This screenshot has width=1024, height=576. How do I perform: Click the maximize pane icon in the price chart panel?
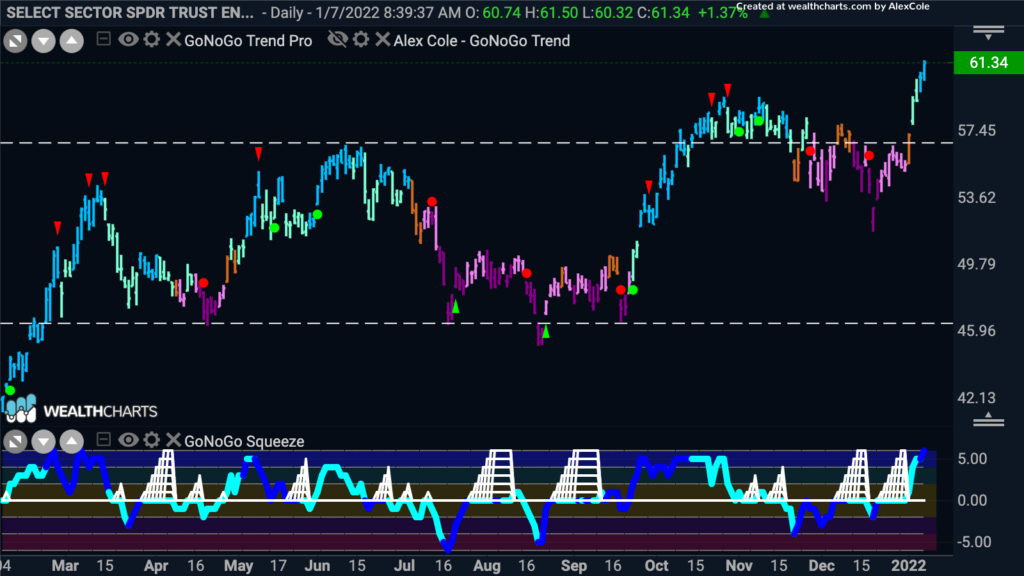15,41
